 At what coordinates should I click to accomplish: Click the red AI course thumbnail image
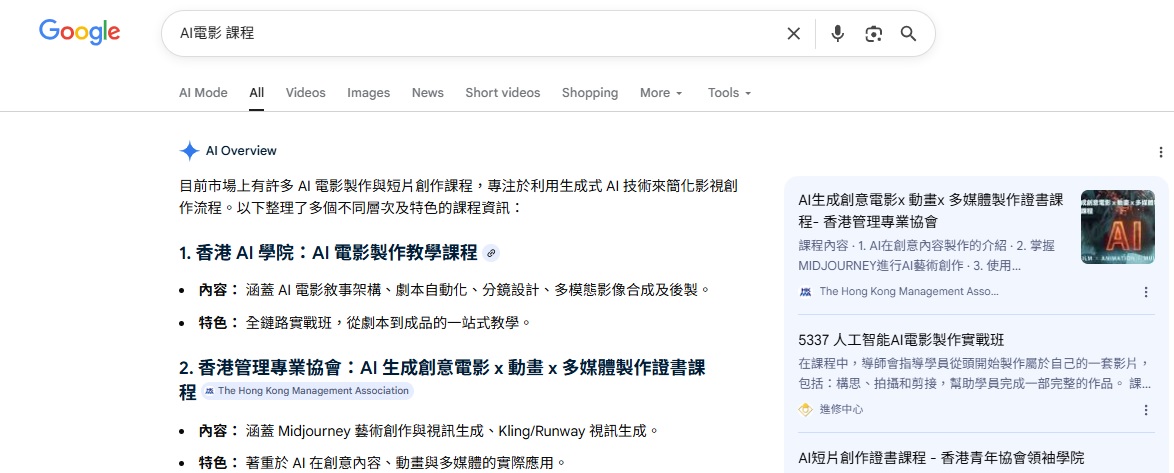(1118, 227)
